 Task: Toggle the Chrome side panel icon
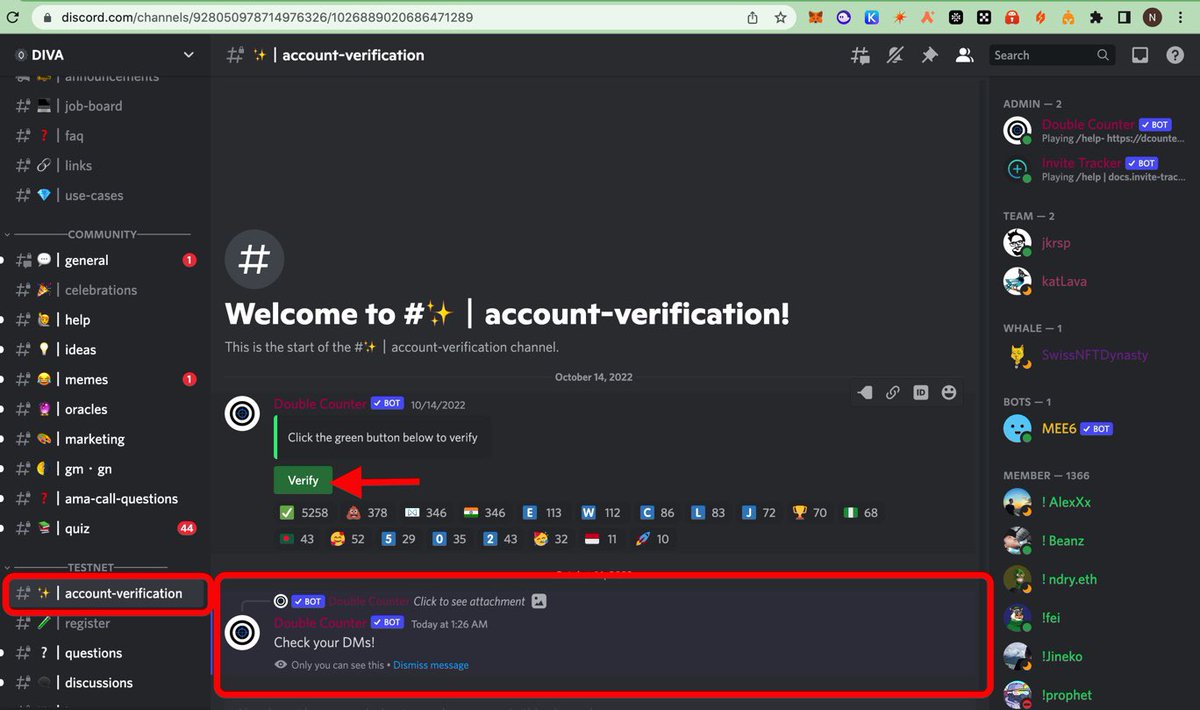pos(1124,17)
